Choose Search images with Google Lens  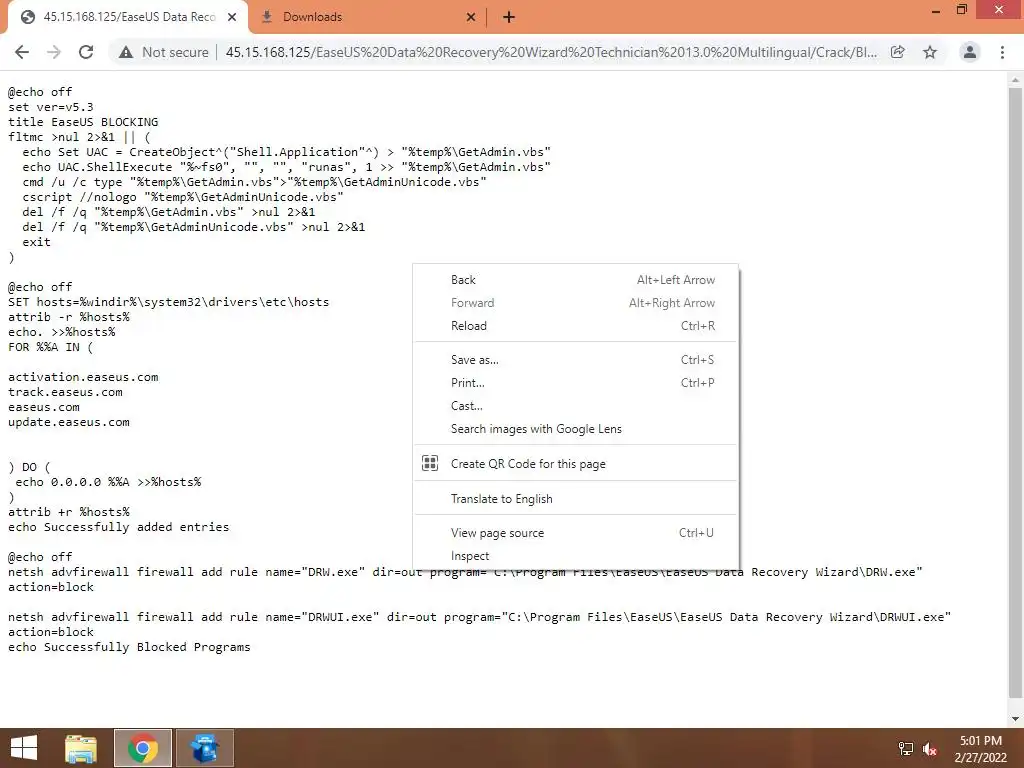575,429
